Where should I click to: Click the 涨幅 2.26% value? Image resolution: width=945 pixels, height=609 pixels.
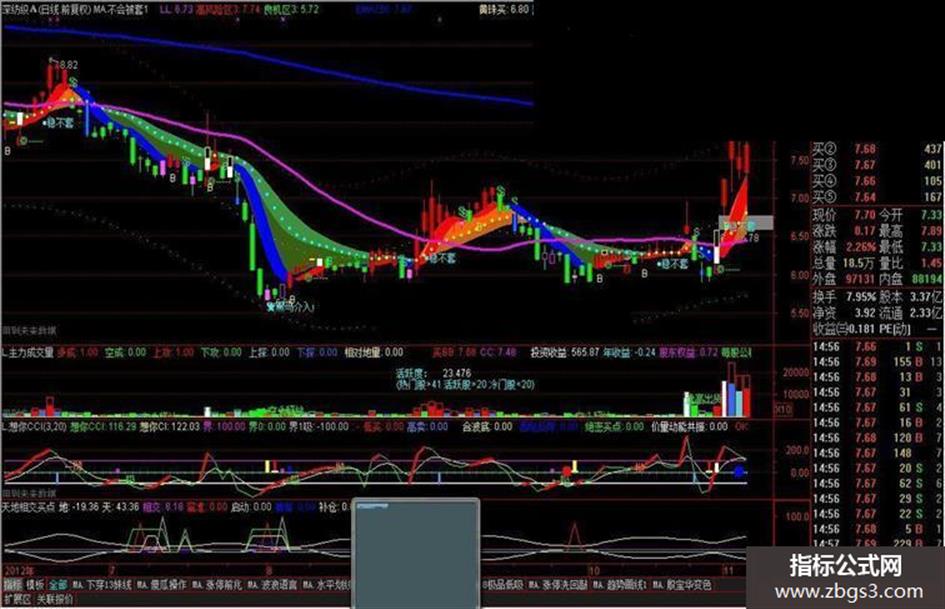859,247
